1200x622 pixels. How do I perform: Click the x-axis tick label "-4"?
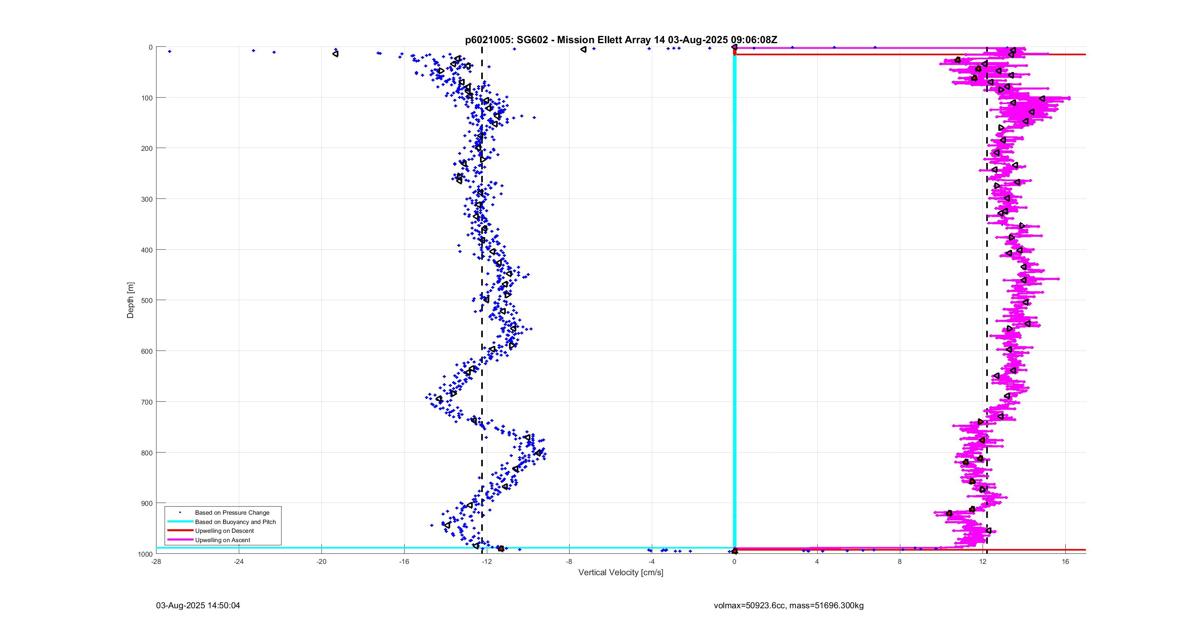[652, 562]
